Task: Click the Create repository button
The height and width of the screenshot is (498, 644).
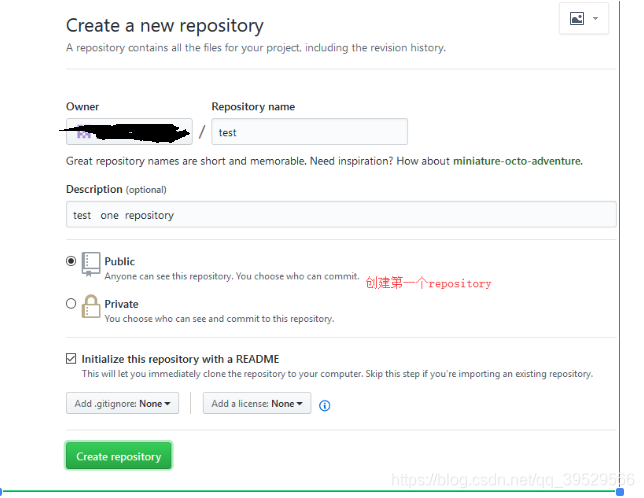Action: (119, 456)
